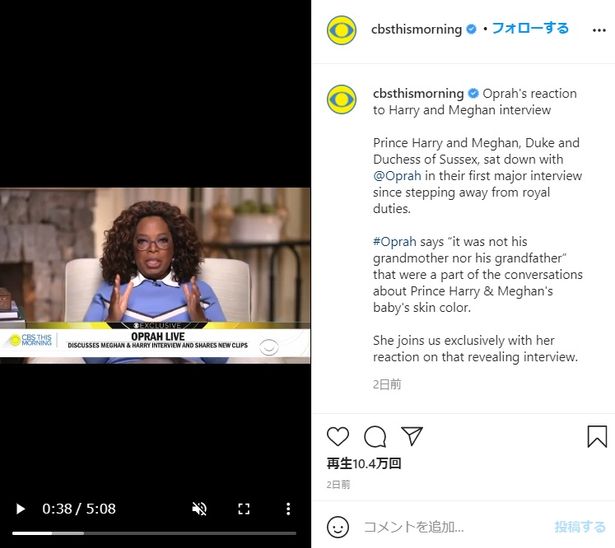Open post options three-dot menu

pos(599,30)
